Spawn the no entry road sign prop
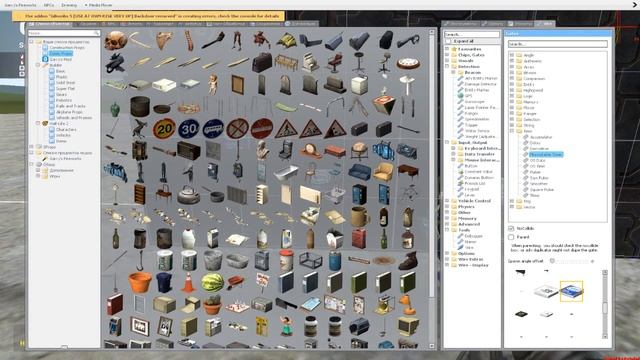640x360 pixels. click(x=262, y=129)
